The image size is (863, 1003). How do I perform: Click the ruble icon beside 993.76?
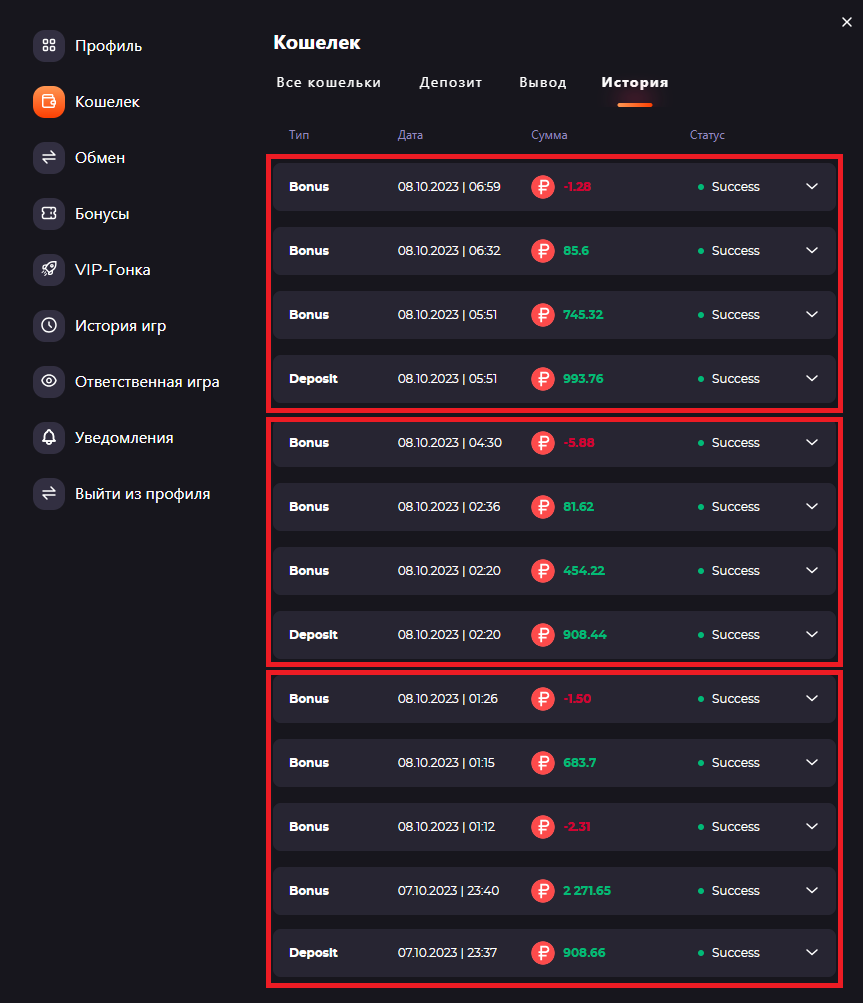coord(542,379)
